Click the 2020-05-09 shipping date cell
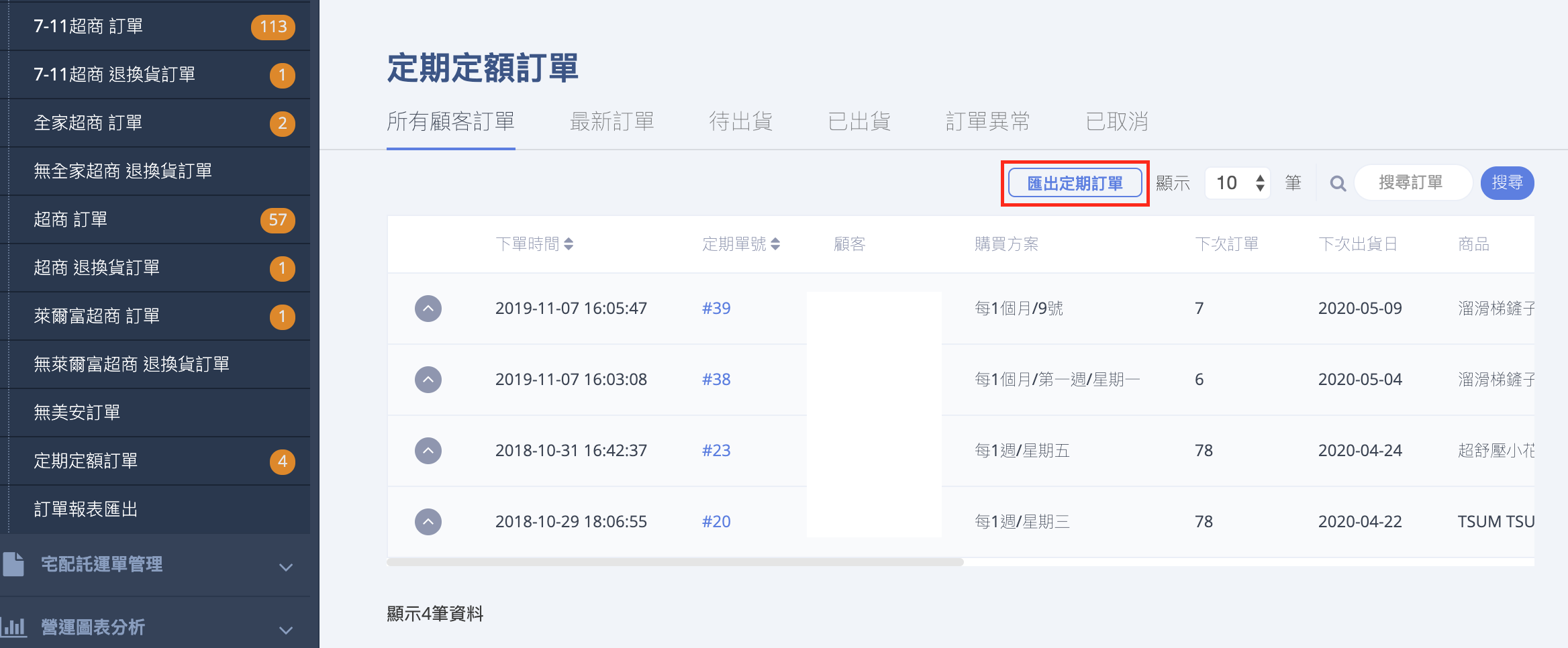Image resolution: width=1568 pixels, height=648 pixels. click(1360, 309)
